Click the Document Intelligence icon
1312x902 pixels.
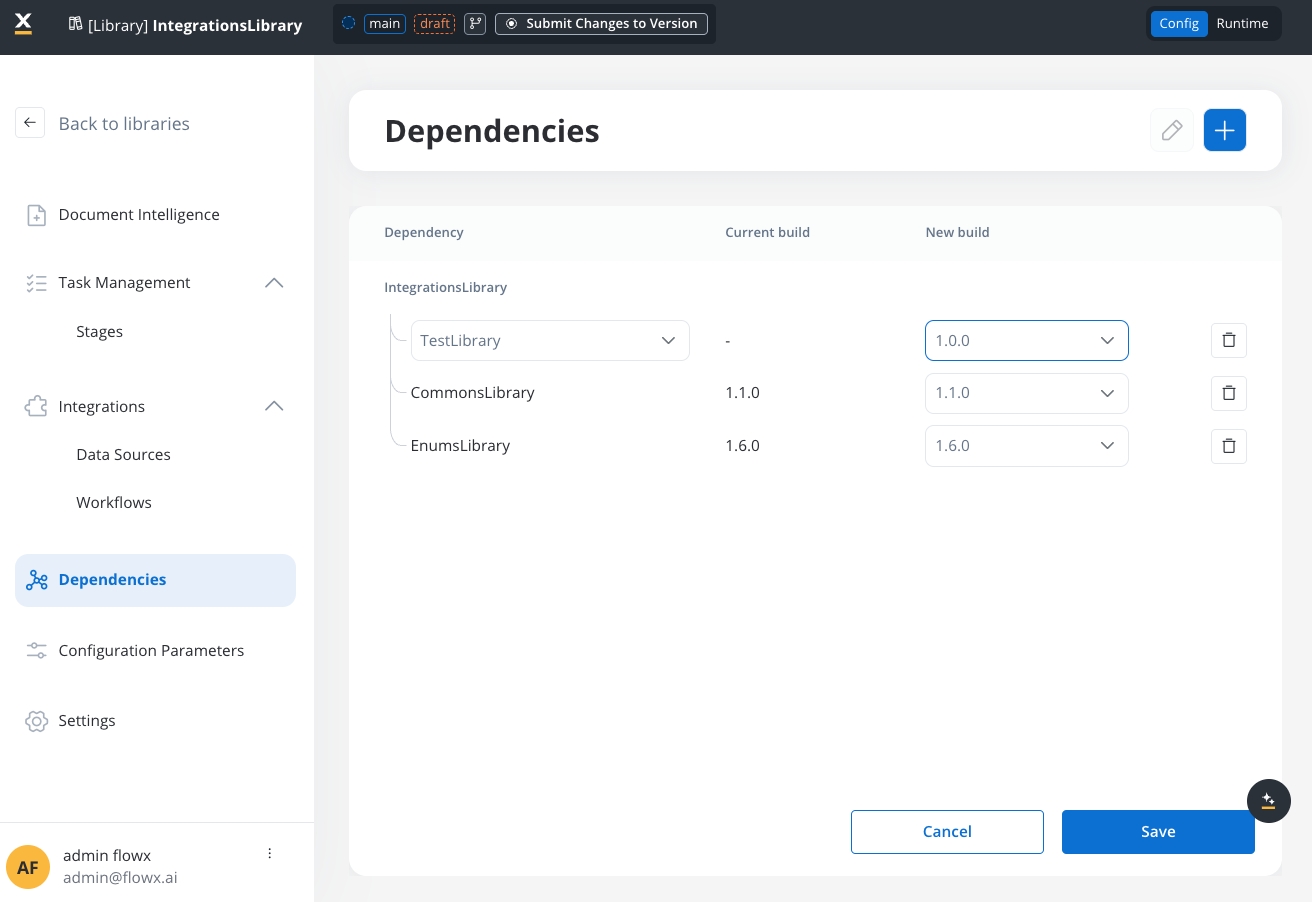pos(37,215)
